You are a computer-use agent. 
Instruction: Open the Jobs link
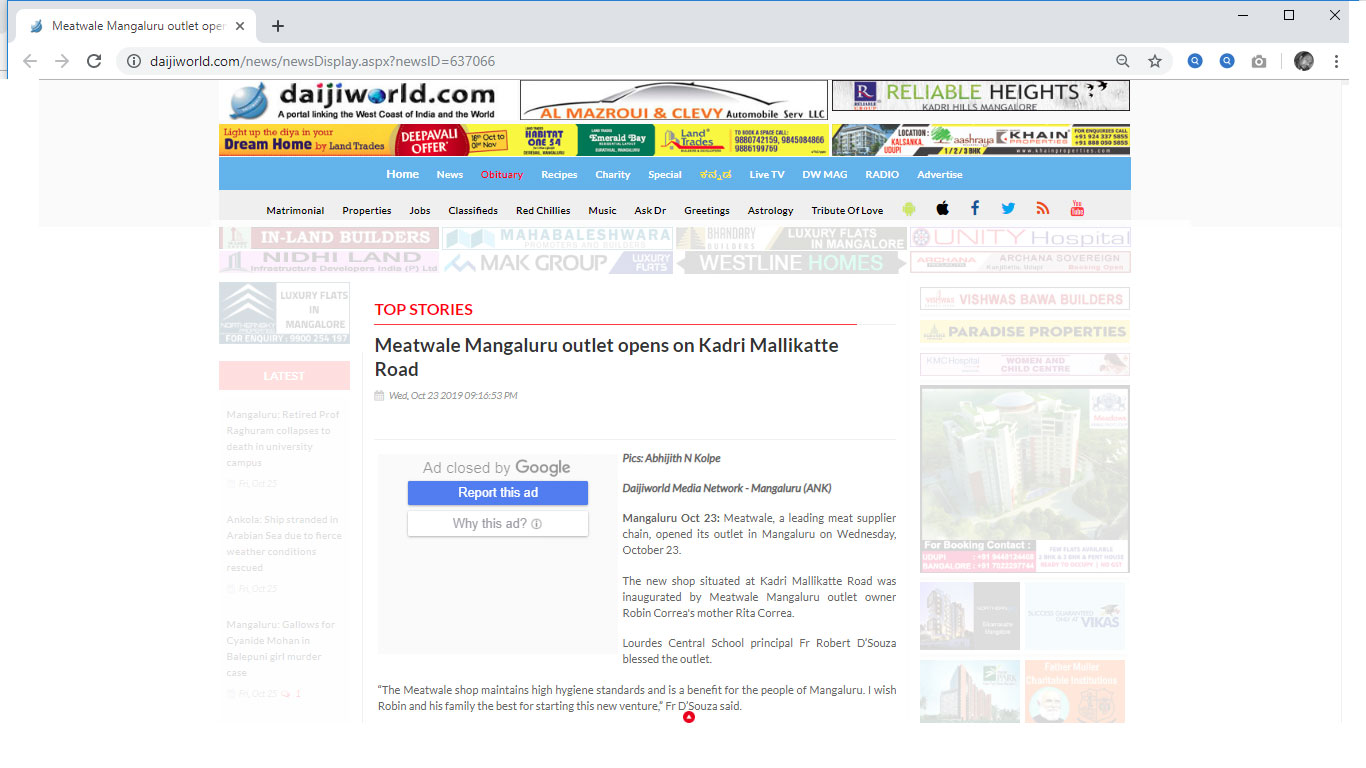[x=420, y=210]
